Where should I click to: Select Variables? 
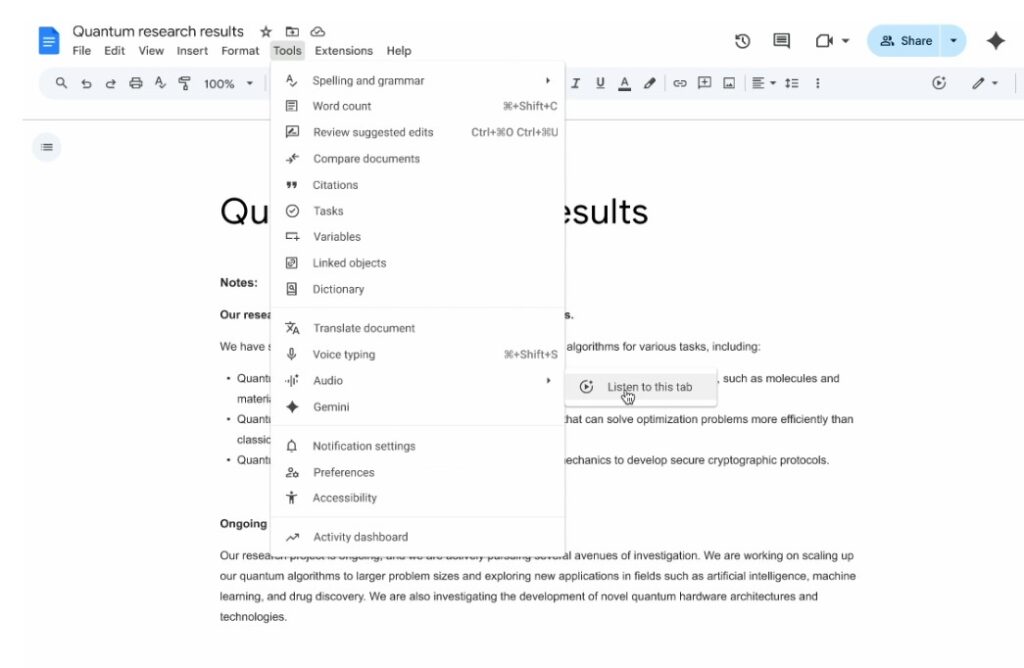coord(418,236)
